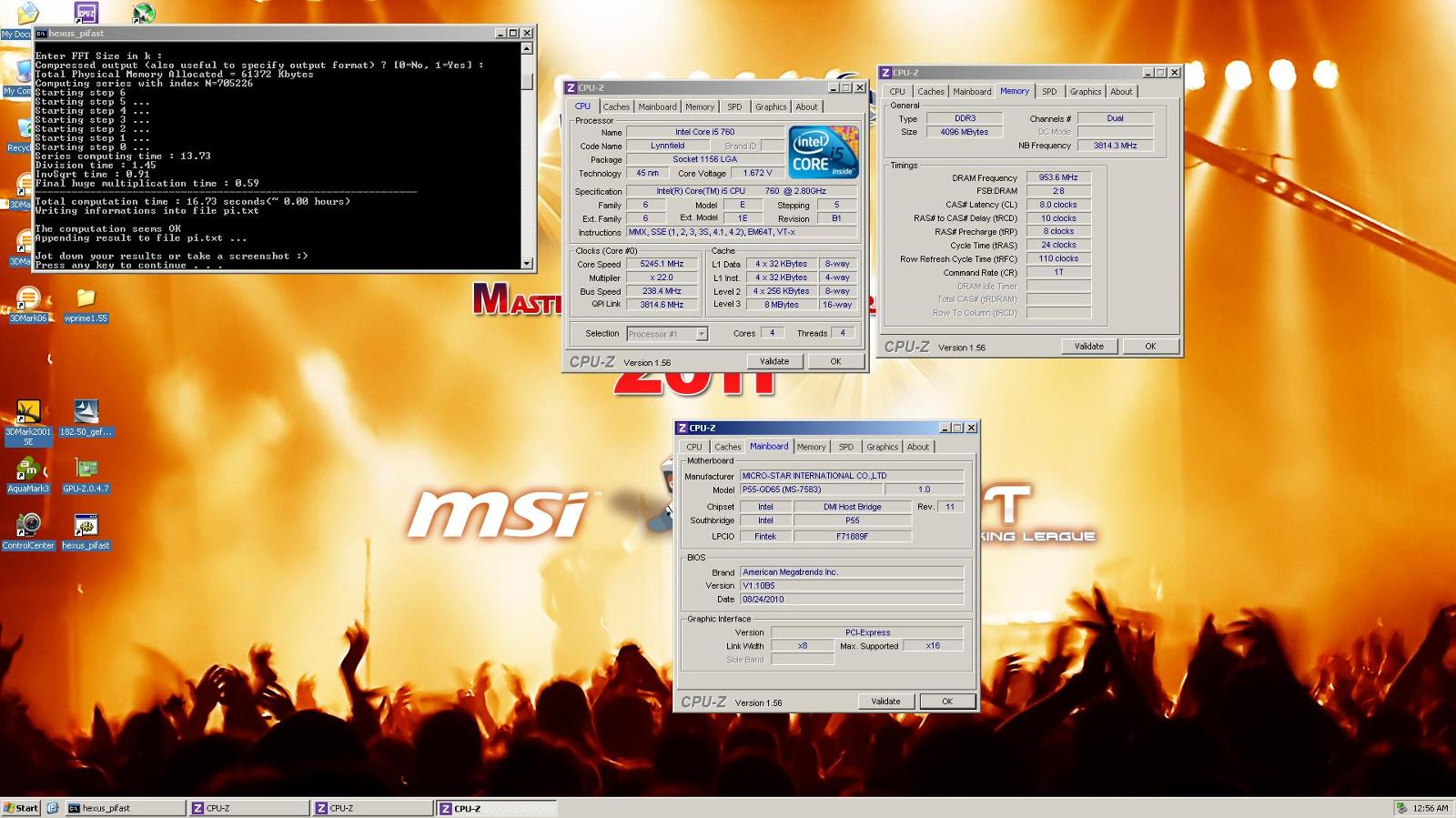Open the 182.50_gef... installer icon

86,418
